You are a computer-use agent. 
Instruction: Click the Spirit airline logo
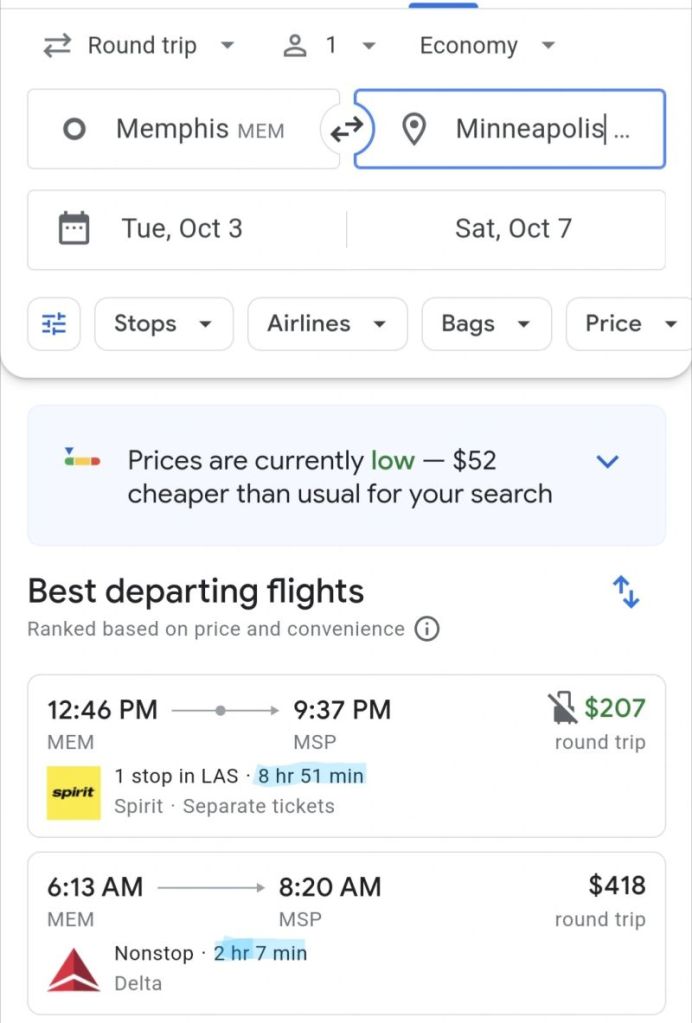tap(74, 792)
